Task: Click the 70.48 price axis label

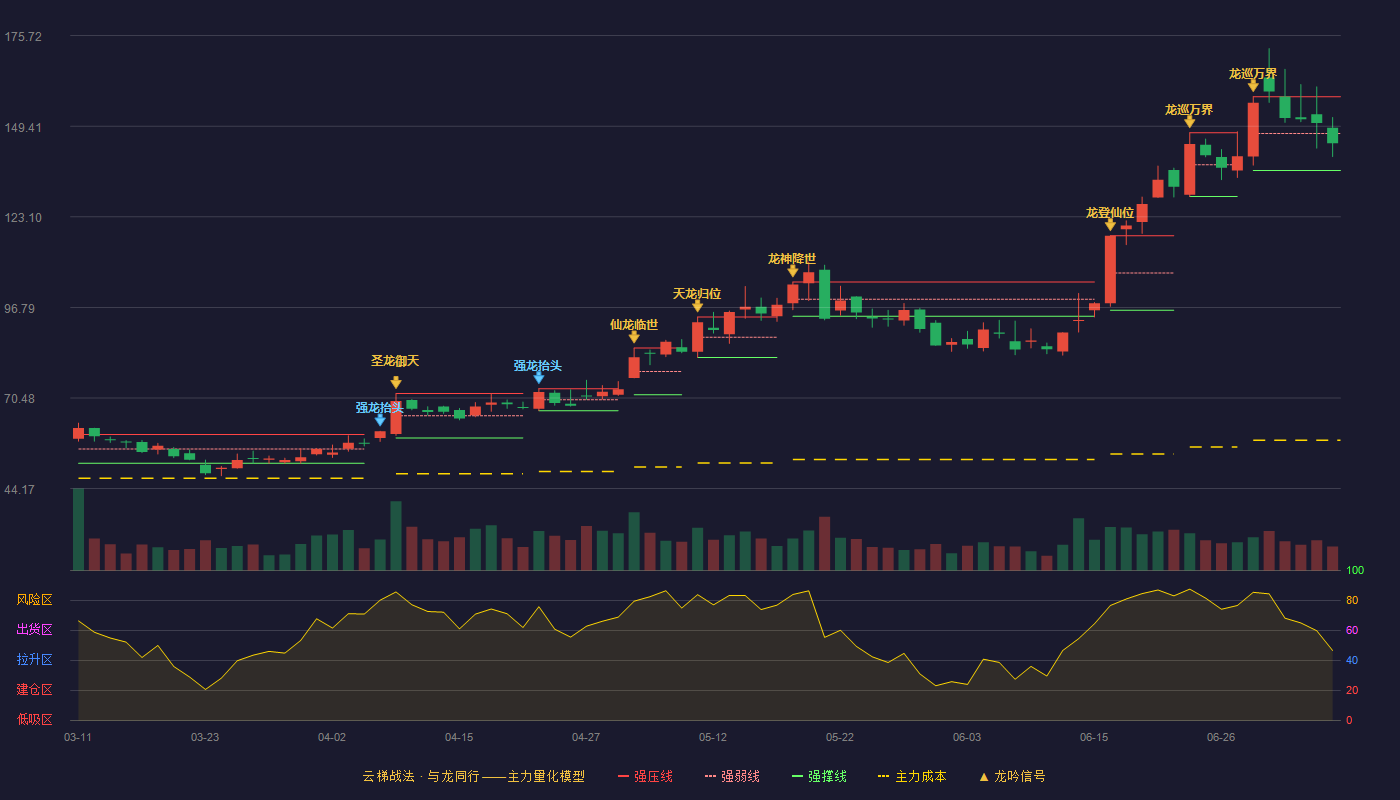Action: (23, 399)
